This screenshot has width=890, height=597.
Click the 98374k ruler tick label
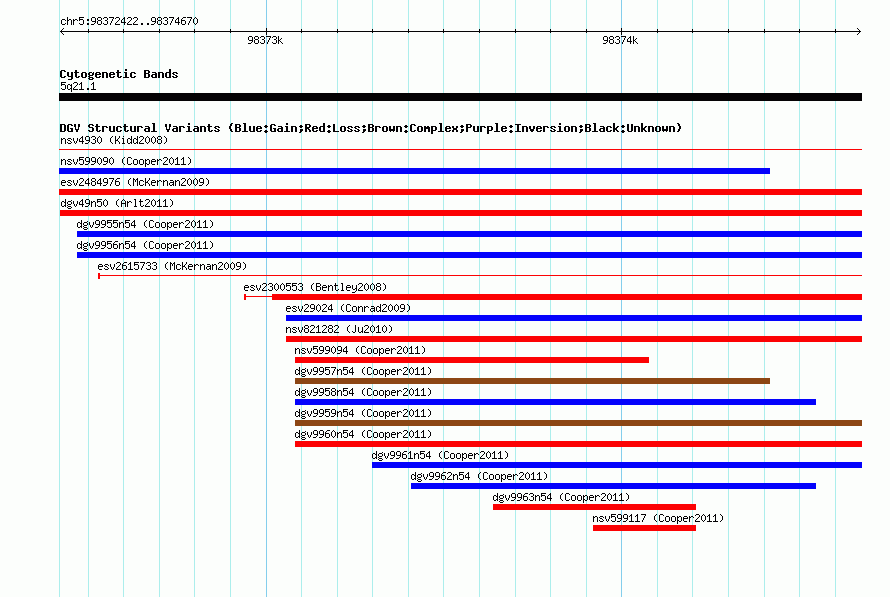[620, 40]
